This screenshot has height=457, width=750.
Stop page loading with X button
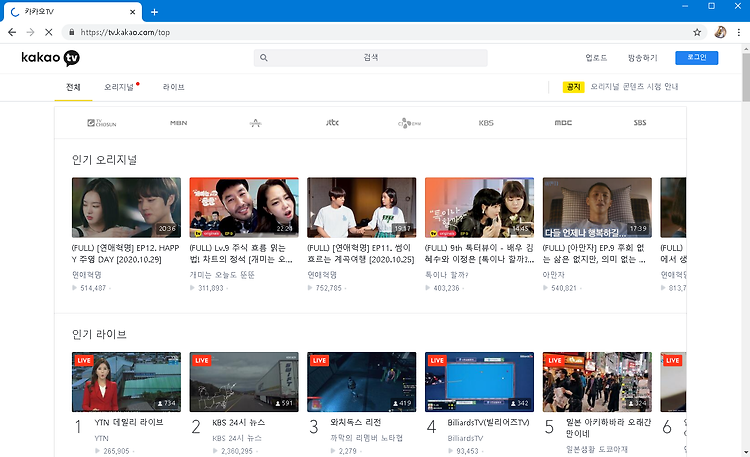click(x=48, y=32)
